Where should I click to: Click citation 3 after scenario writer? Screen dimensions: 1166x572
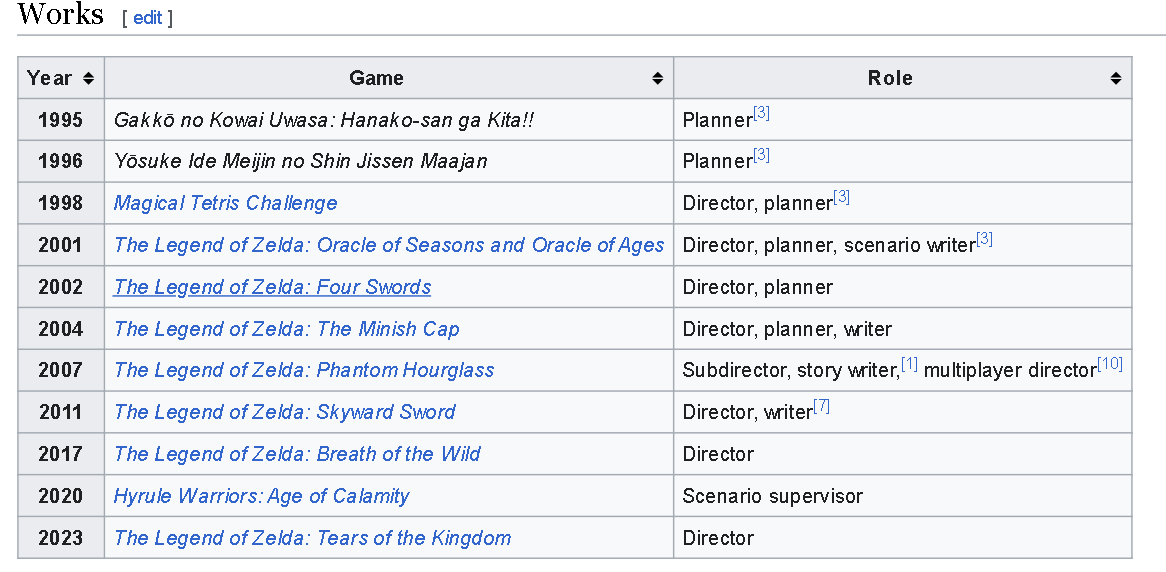[984, 239]
